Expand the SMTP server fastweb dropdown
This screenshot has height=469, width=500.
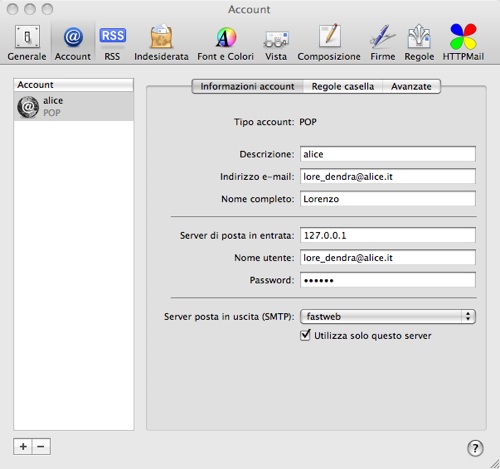[x=388, y=316]
